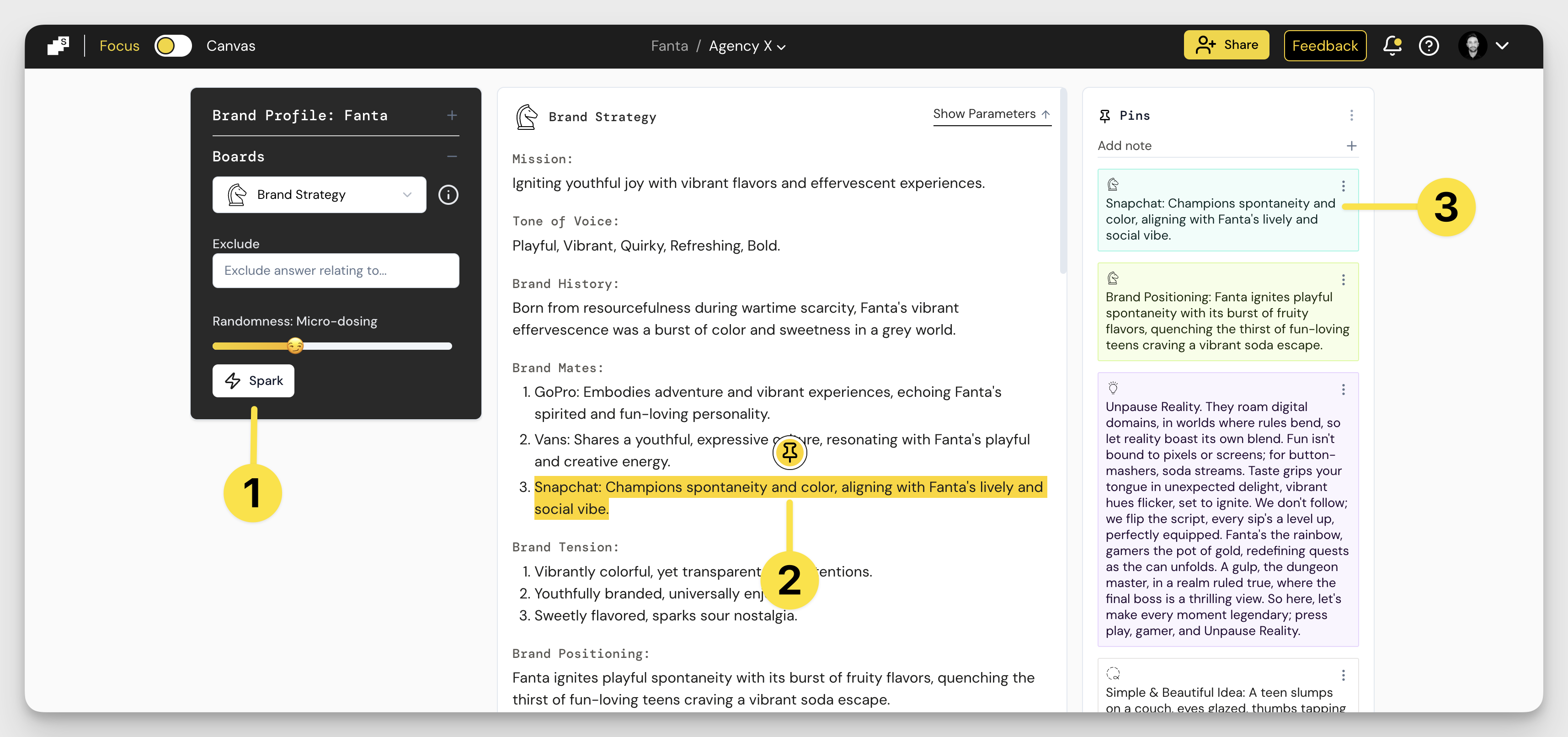Open the help question mark icon

[1429, 46]
